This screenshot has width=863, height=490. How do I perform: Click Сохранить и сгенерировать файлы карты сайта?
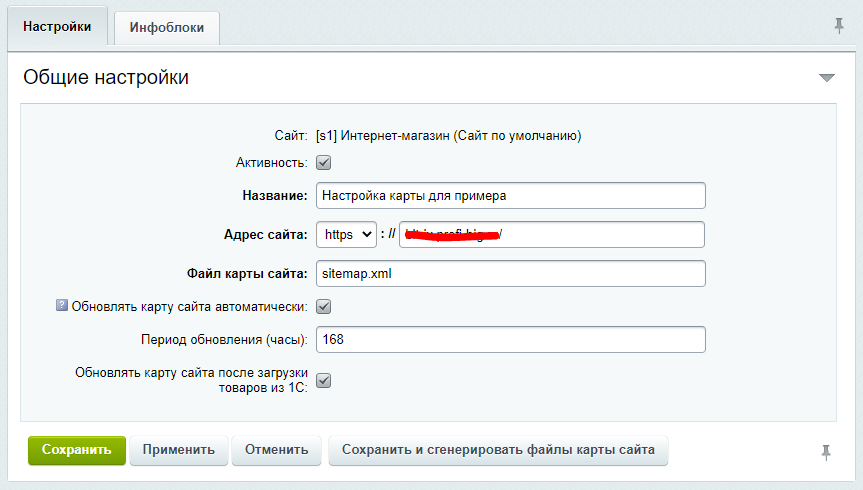pos(498,450)
